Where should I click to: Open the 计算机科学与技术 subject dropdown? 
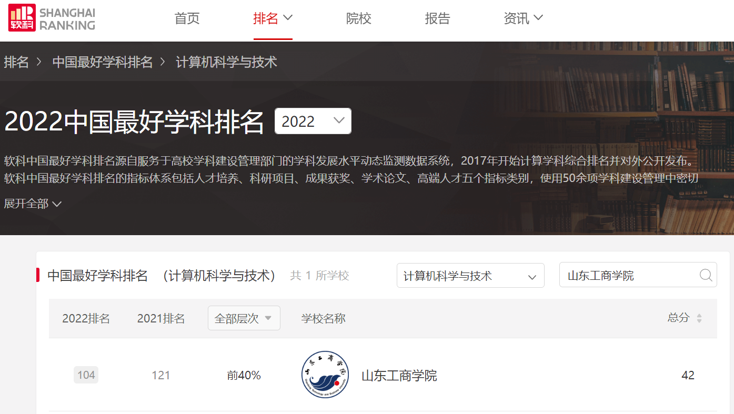tap(470, 276)
